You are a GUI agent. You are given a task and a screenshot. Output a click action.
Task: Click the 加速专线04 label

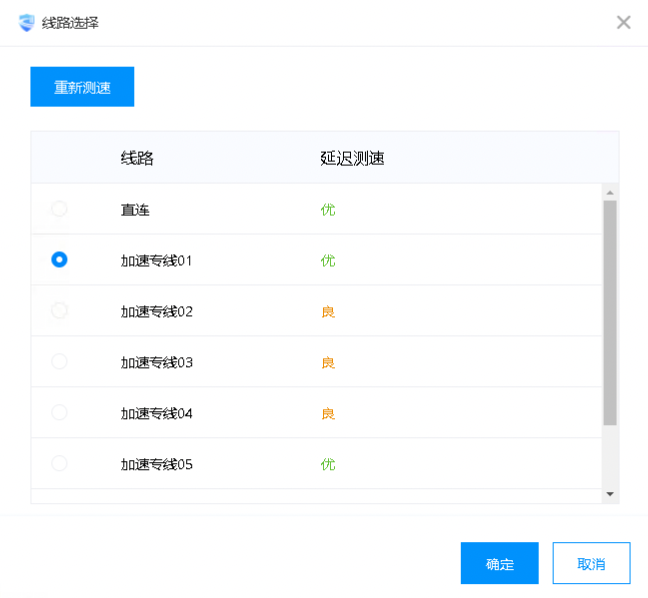coord(157,413)
